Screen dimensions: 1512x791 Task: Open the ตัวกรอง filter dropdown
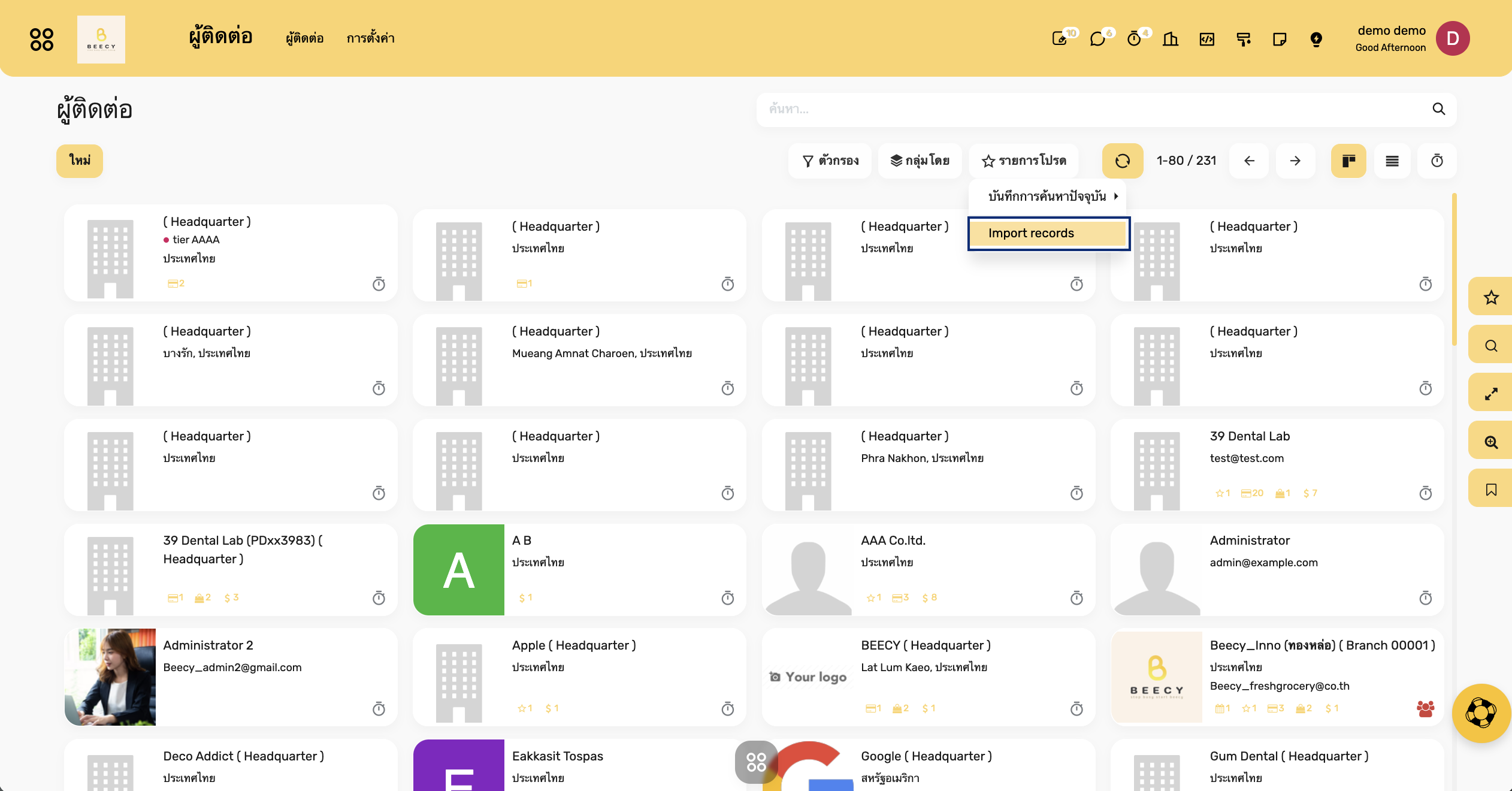(x=830, y=161)
